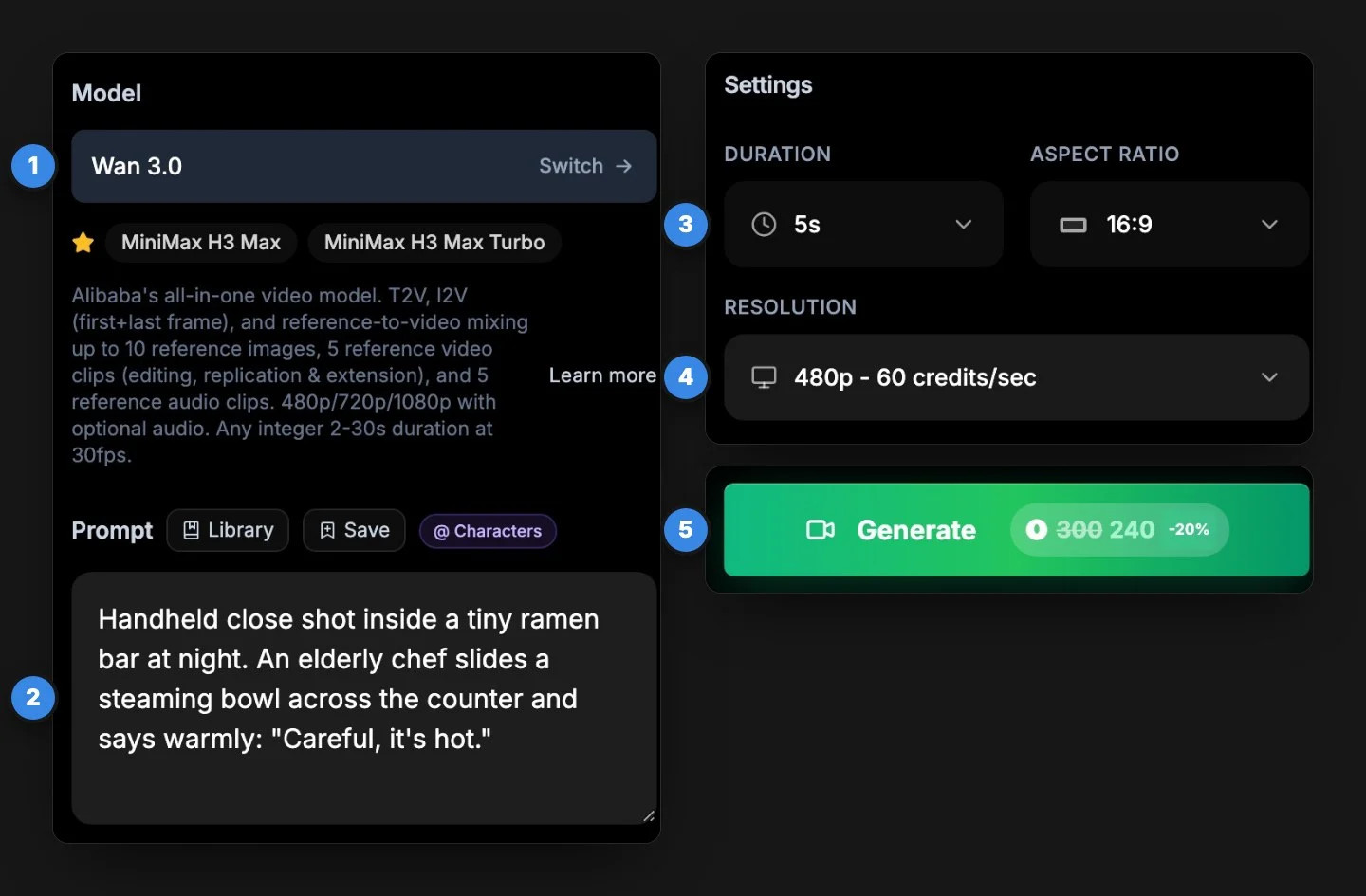Expand the Duration dropdown showing 5s
The height and width of the screenshot is (896, 1366).
tap(863, 225)
